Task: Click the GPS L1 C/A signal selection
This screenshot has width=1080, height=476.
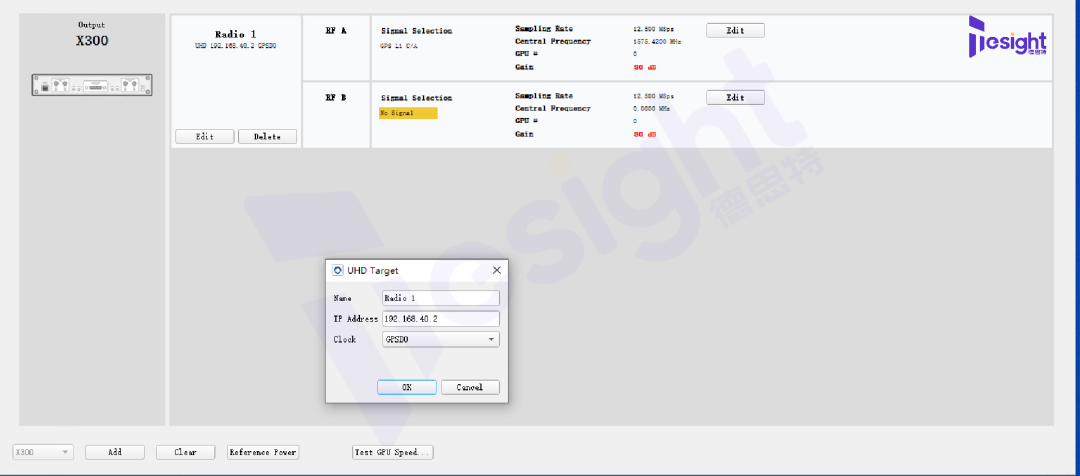Action: point(399,45)
